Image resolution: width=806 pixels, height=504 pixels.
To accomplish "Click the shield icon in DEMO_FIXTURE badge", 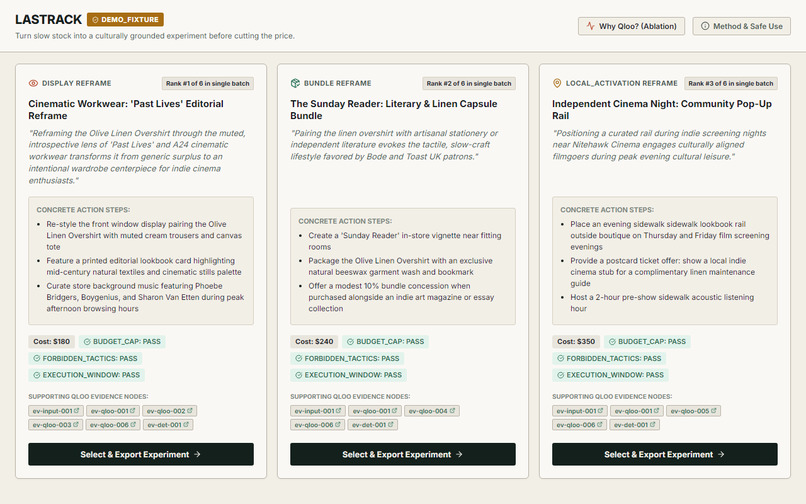I will tap(95, 20).
